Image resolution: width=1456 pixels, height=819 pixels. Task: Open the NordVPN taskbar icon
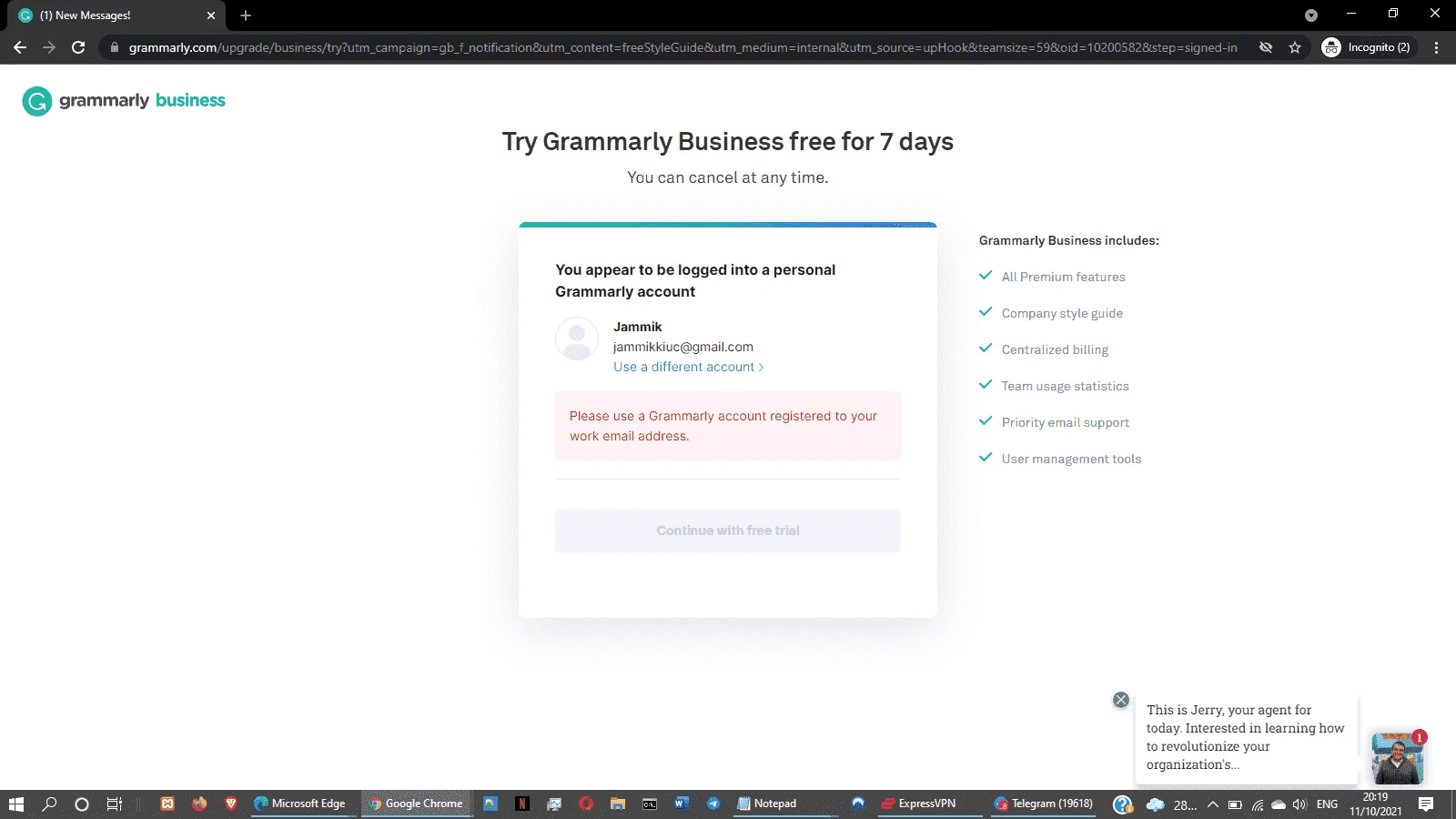click(x=857, y=804)
